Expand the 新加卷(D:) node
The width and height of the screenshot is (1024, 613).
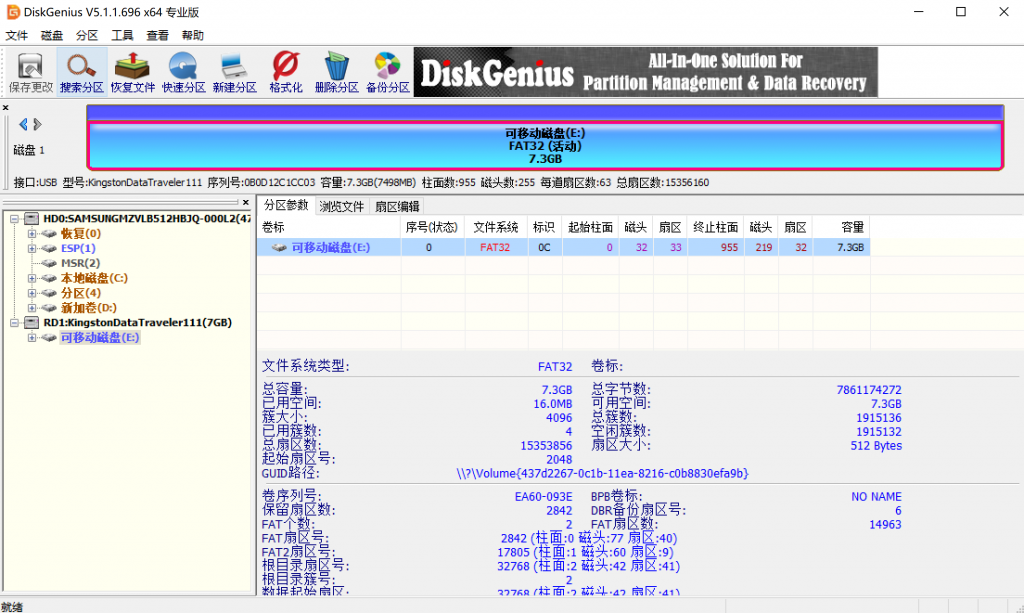pos(31,308)
